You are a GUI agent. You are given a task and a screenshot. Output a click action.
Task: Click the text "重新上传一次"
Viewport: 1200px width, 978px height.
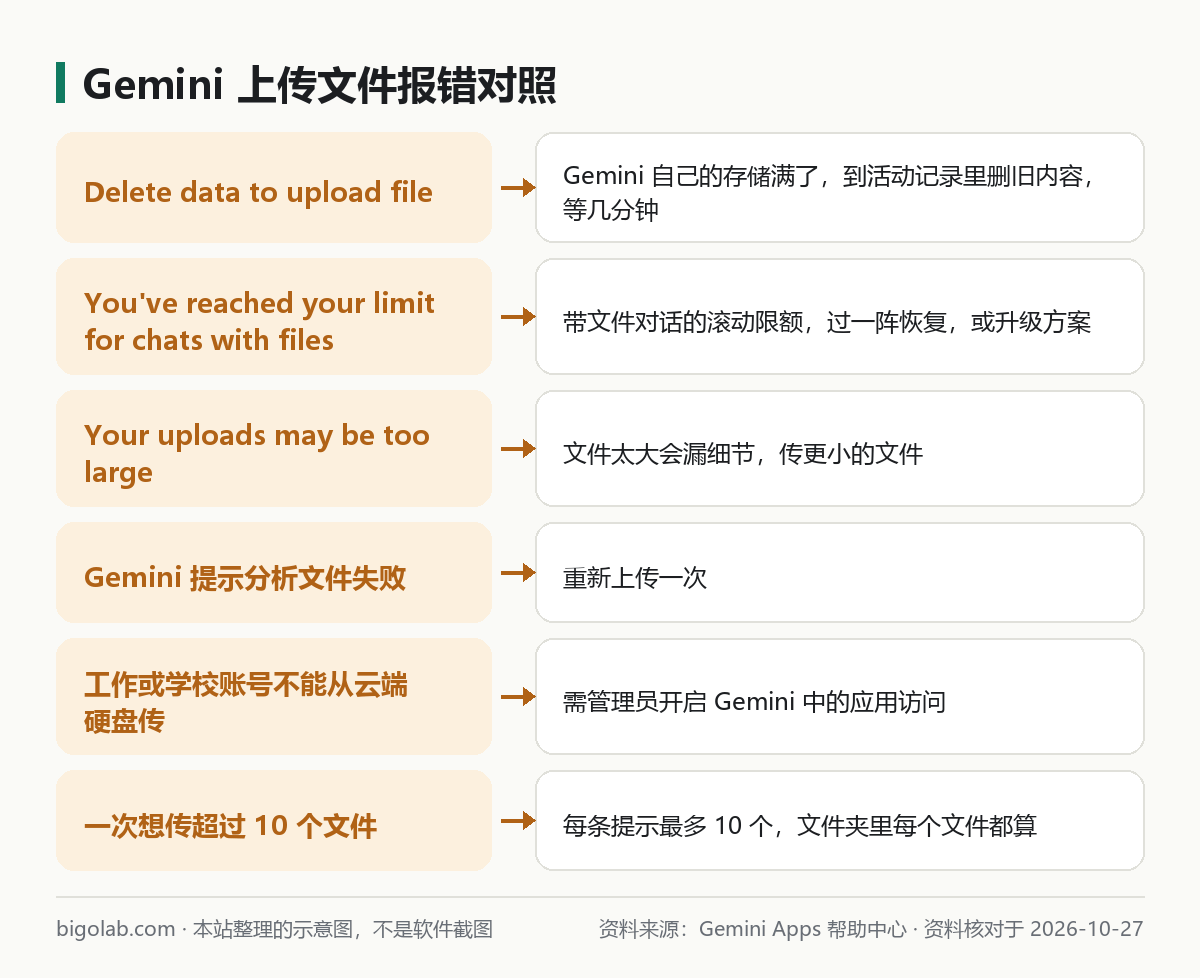635,578
